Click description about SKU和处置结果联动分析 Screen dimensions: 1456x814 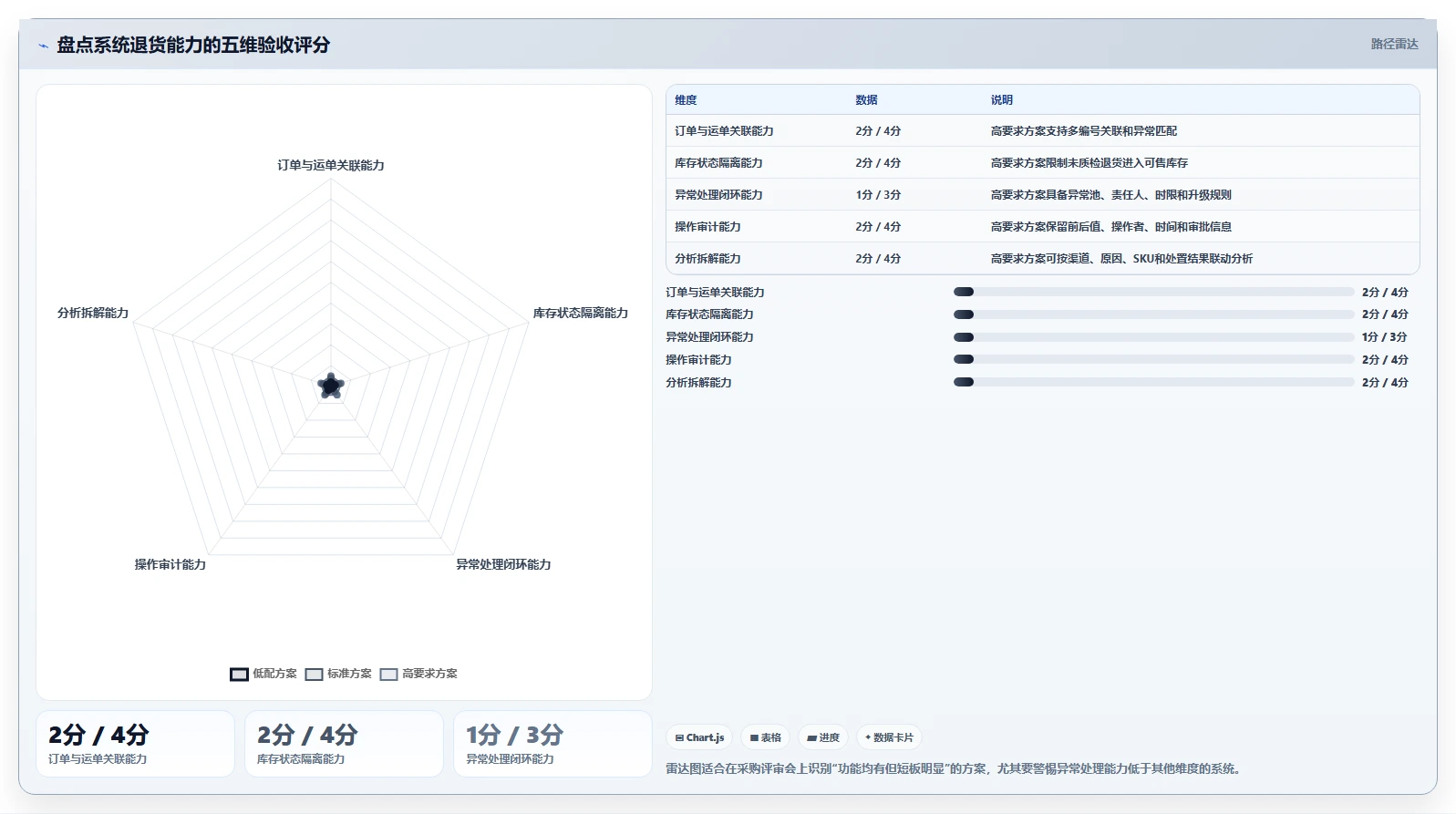[1122, 259]
